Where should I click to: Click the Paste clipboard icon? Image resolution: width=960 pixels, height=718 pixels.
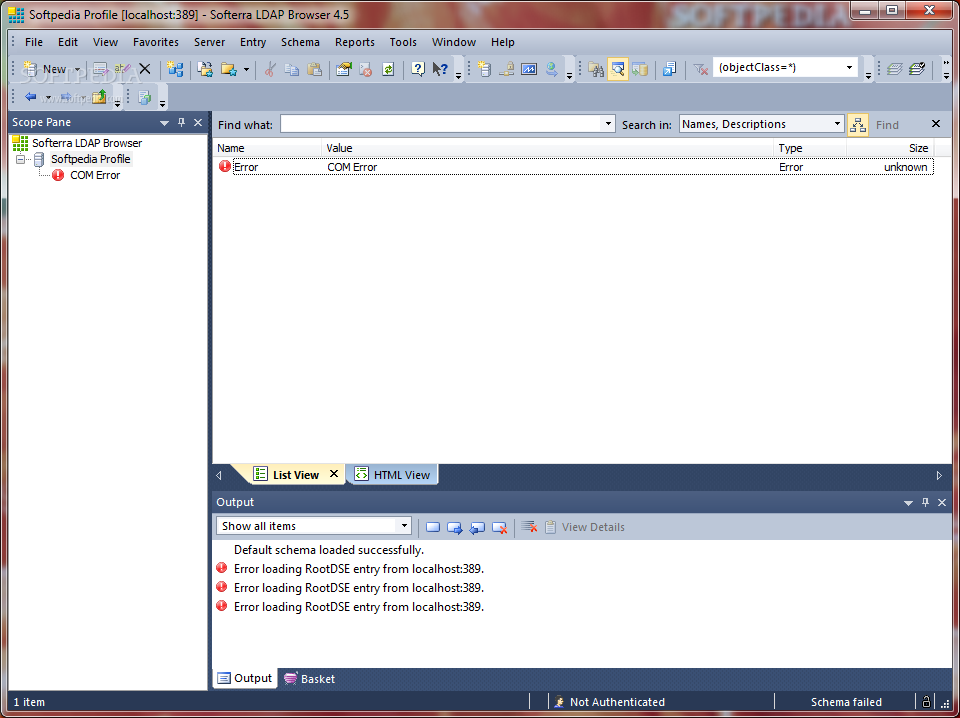(x=315, y=69)
